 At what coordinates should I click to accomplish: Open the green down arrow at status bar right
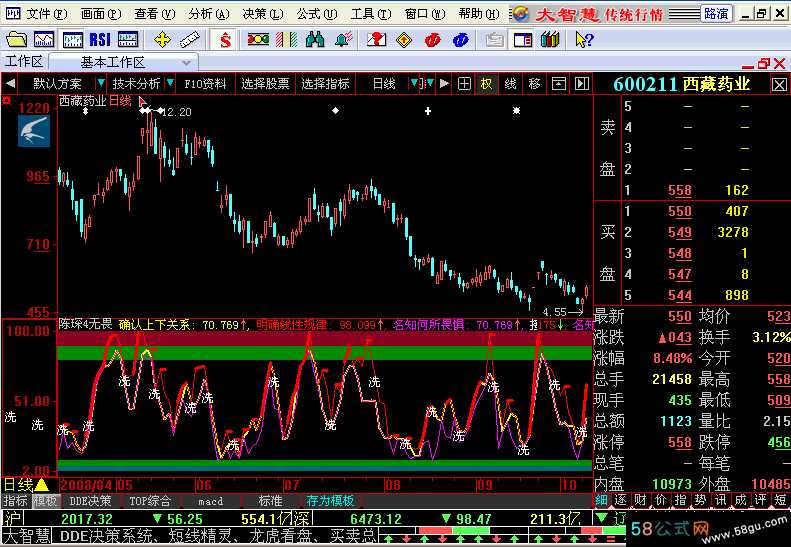(601, 518)
